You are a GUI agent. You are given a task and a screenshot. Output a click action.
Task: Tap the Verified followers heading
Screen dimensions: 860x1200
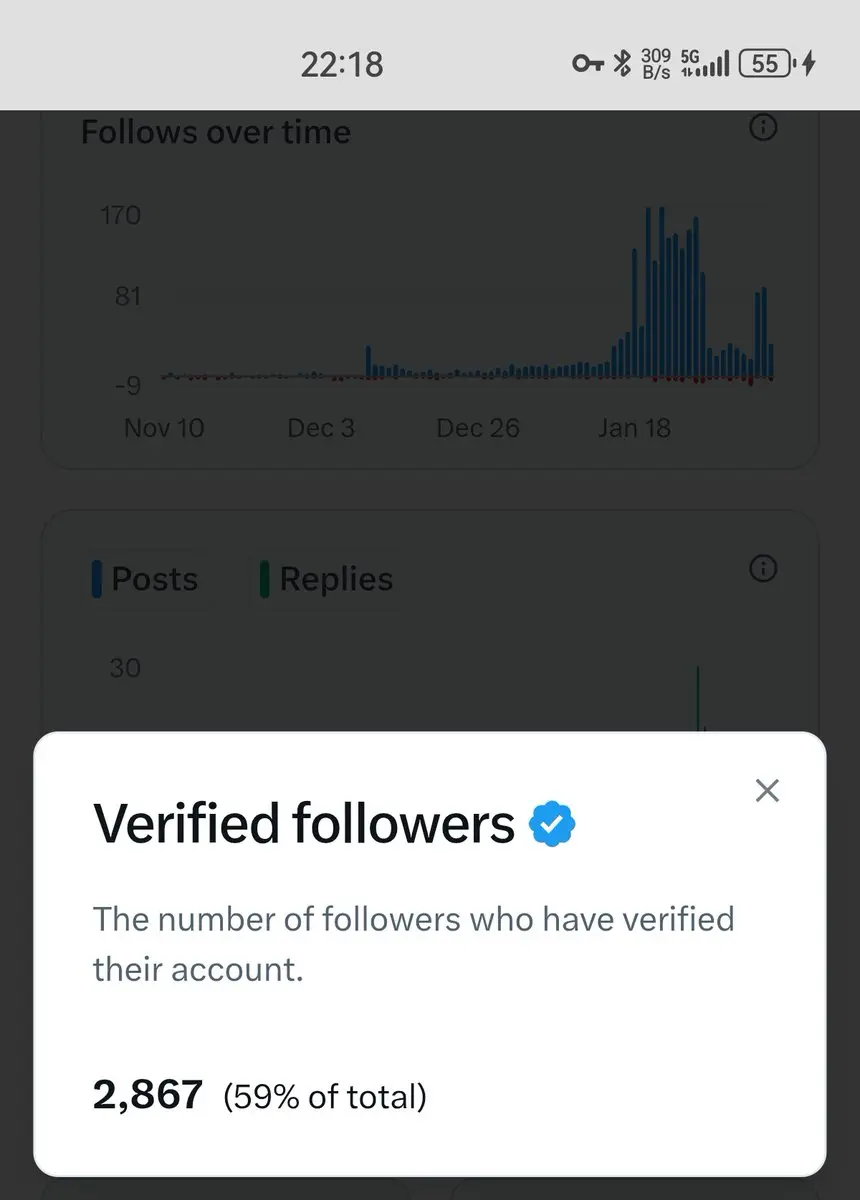pos(304,824)
